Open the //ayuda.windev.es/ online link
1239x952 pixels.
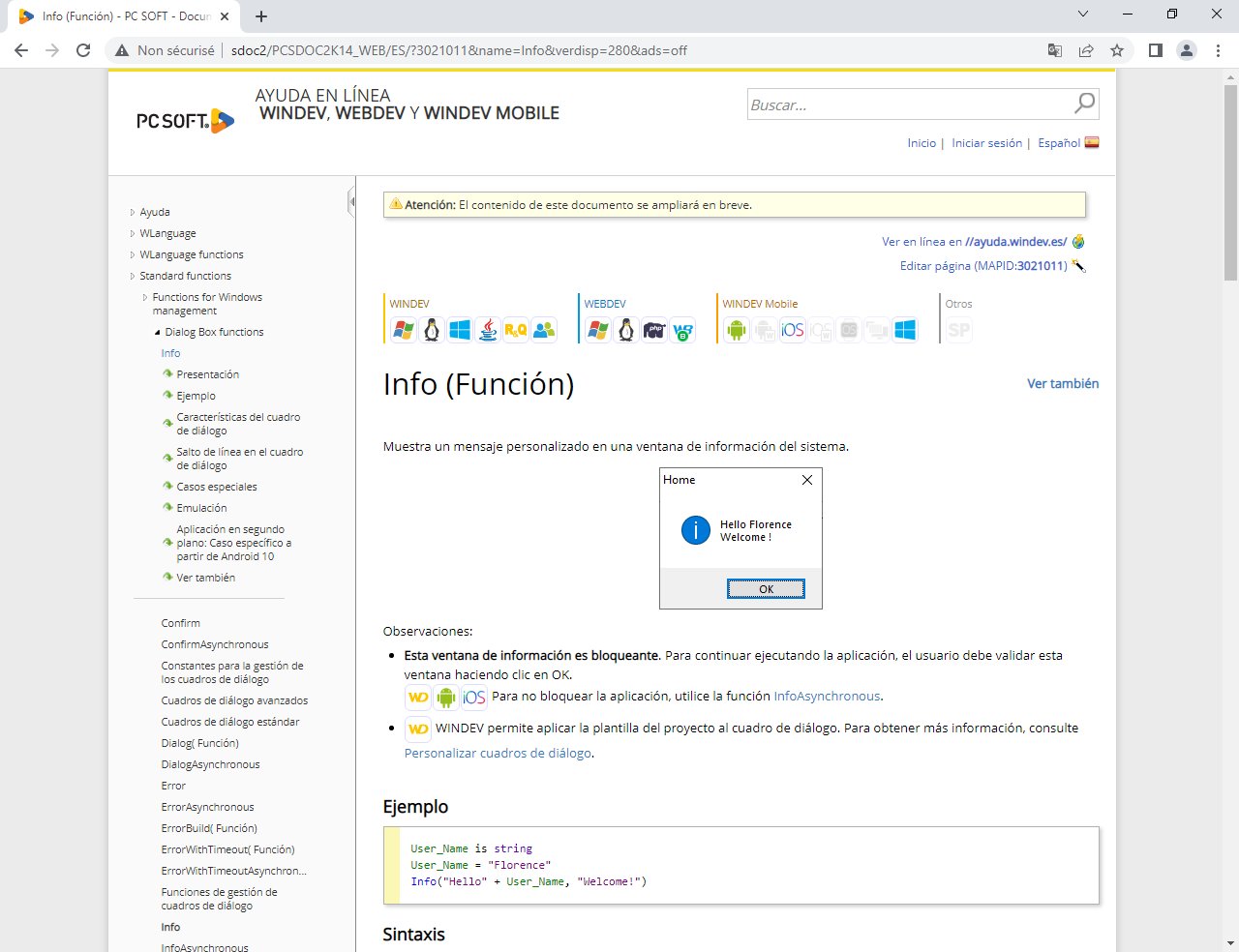pyautogui.click(x=1015, y=242)
